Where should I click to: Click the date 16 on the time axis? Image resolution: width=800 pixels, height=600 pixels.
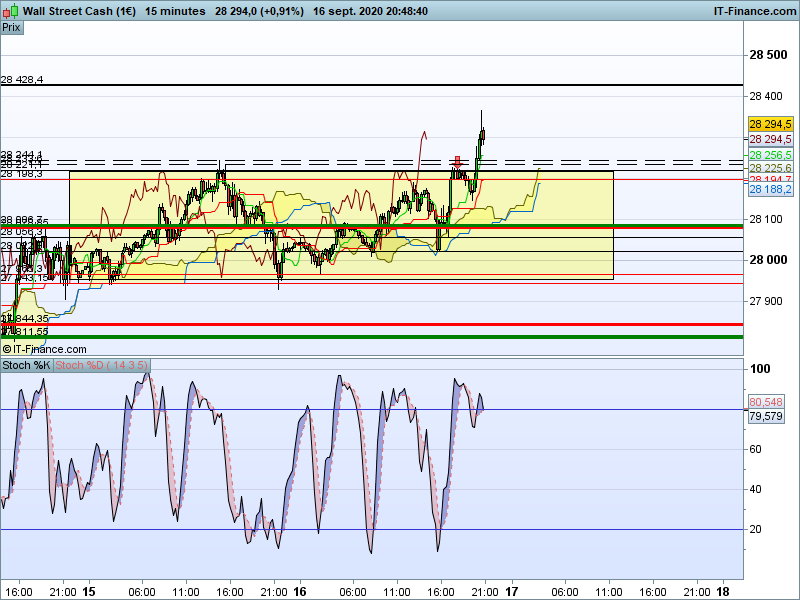(300, 591)
